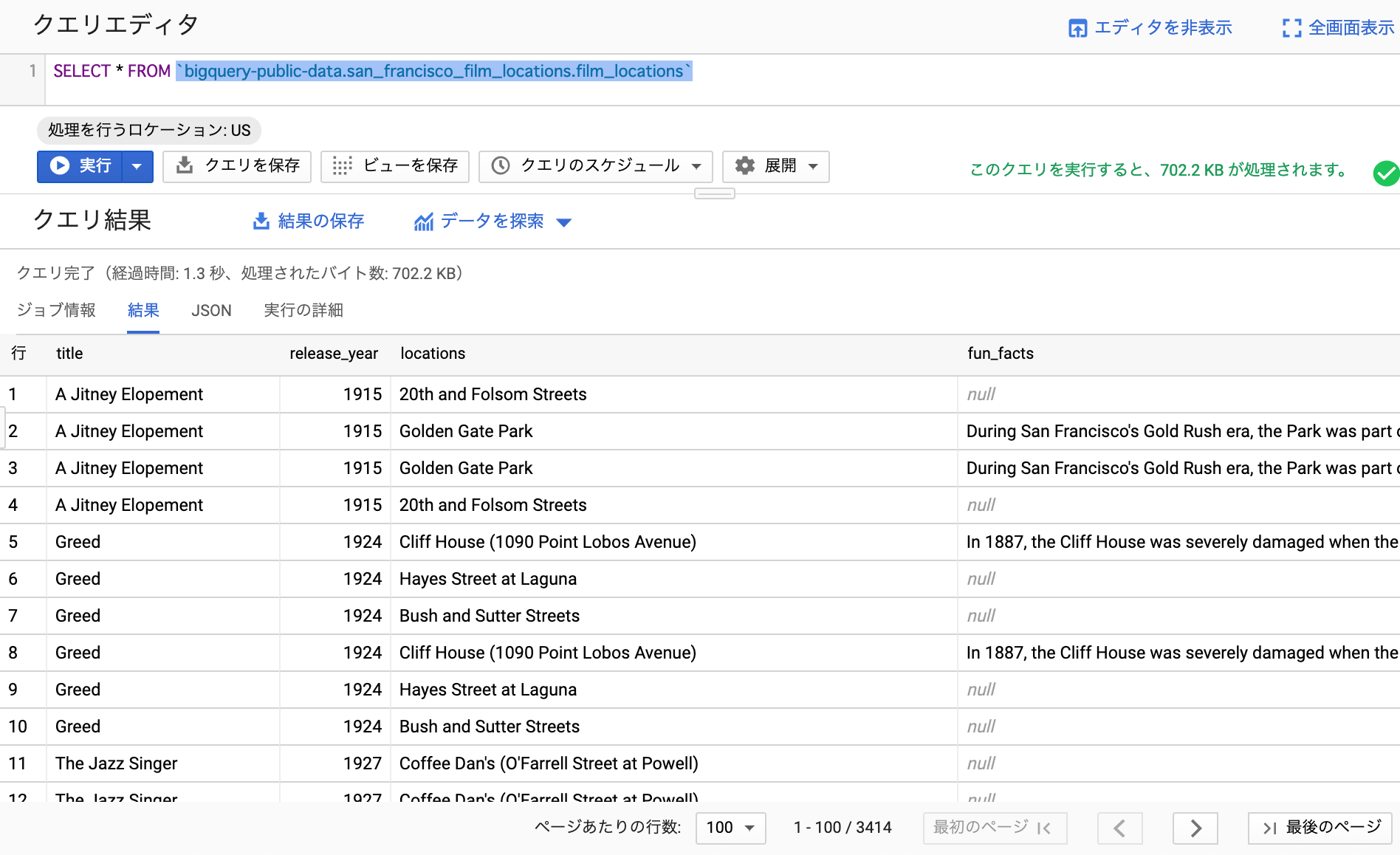
Task: Open the データを探索 dropdown arrow
Action: 565,222
